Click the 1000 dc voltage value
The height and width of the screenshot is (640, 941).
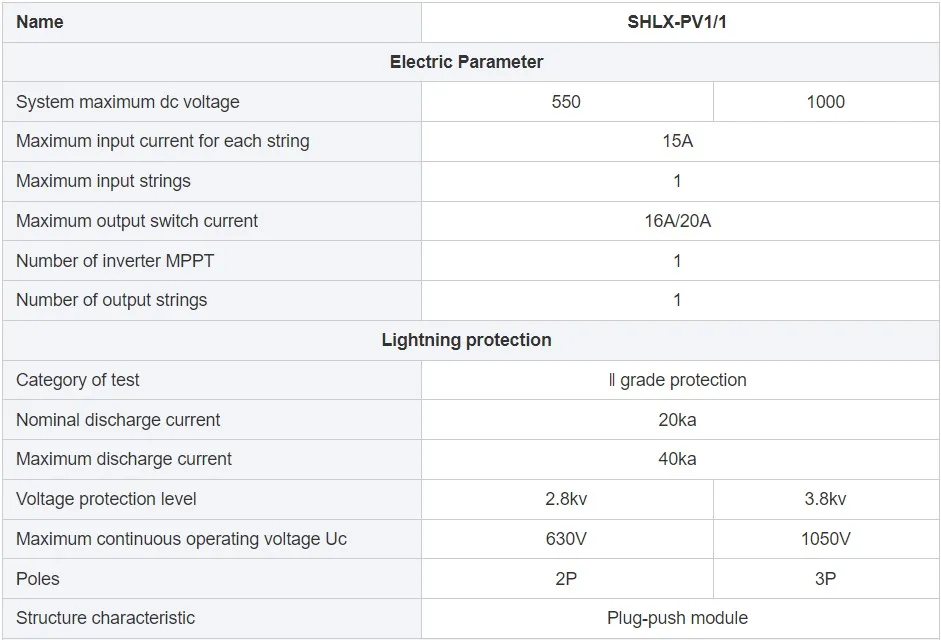(x=825, y=102)
